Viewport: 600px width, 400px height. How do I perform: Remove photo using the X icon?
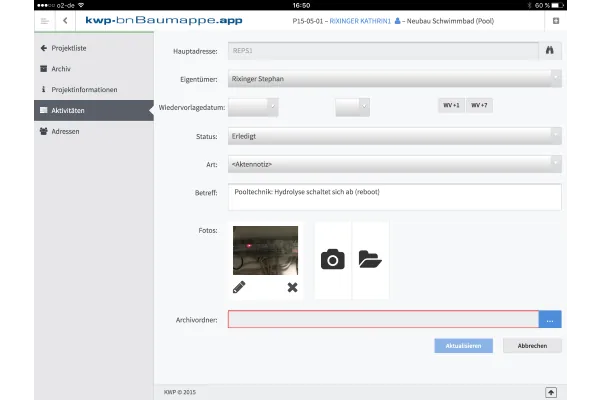(292, 287)
